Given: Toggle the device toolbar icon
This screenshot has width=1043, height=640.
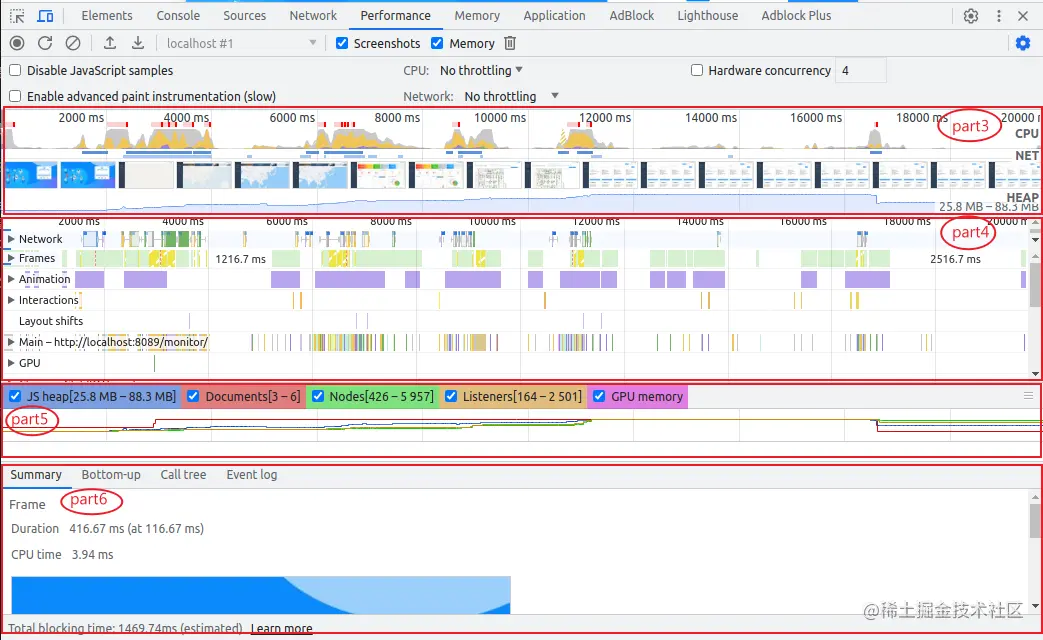Looking at the screenshot, I should pos(45,16).
